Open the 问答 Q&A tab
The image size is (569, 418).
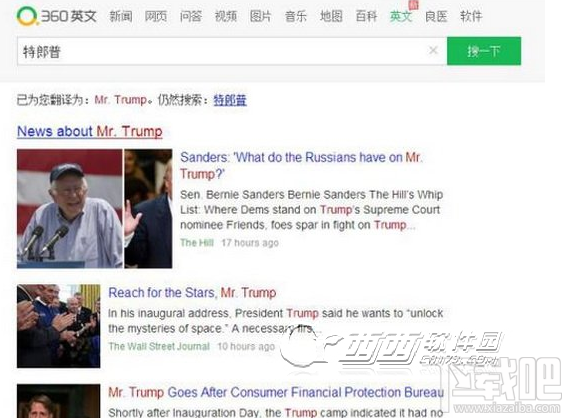(x=191, y=16)
